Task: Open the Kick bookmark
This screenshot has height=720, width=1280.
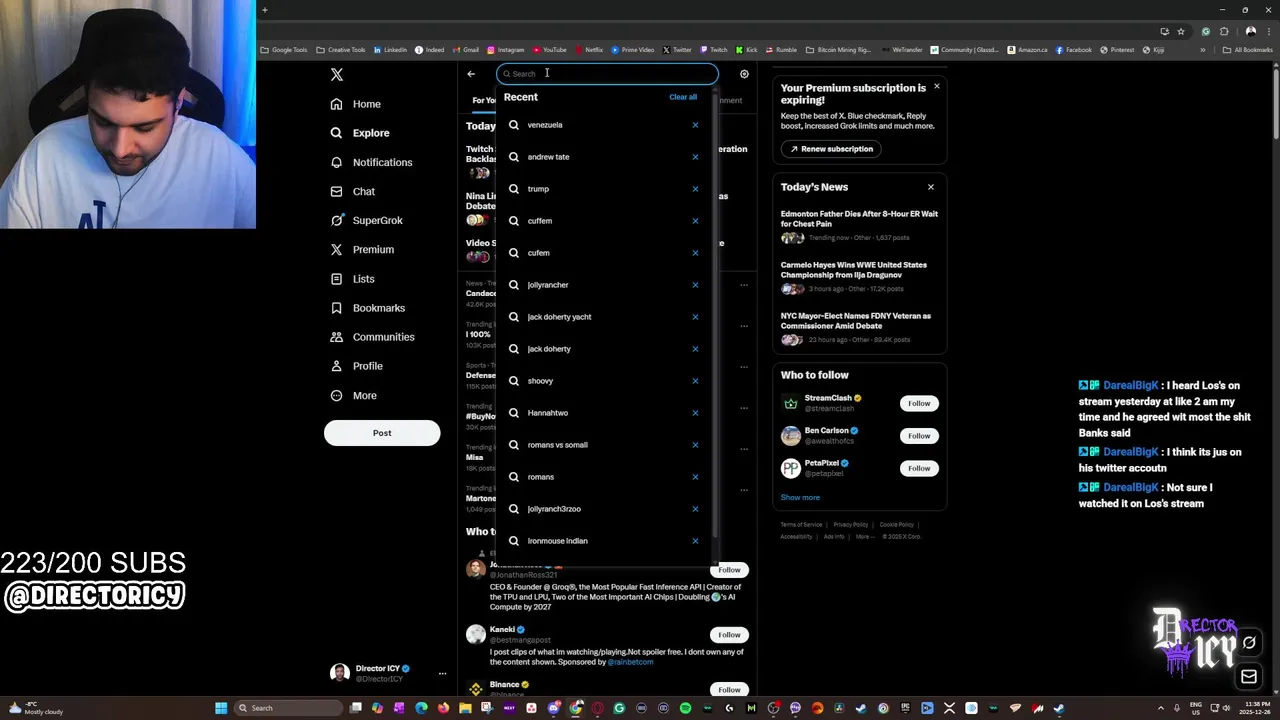Action: 747,50
